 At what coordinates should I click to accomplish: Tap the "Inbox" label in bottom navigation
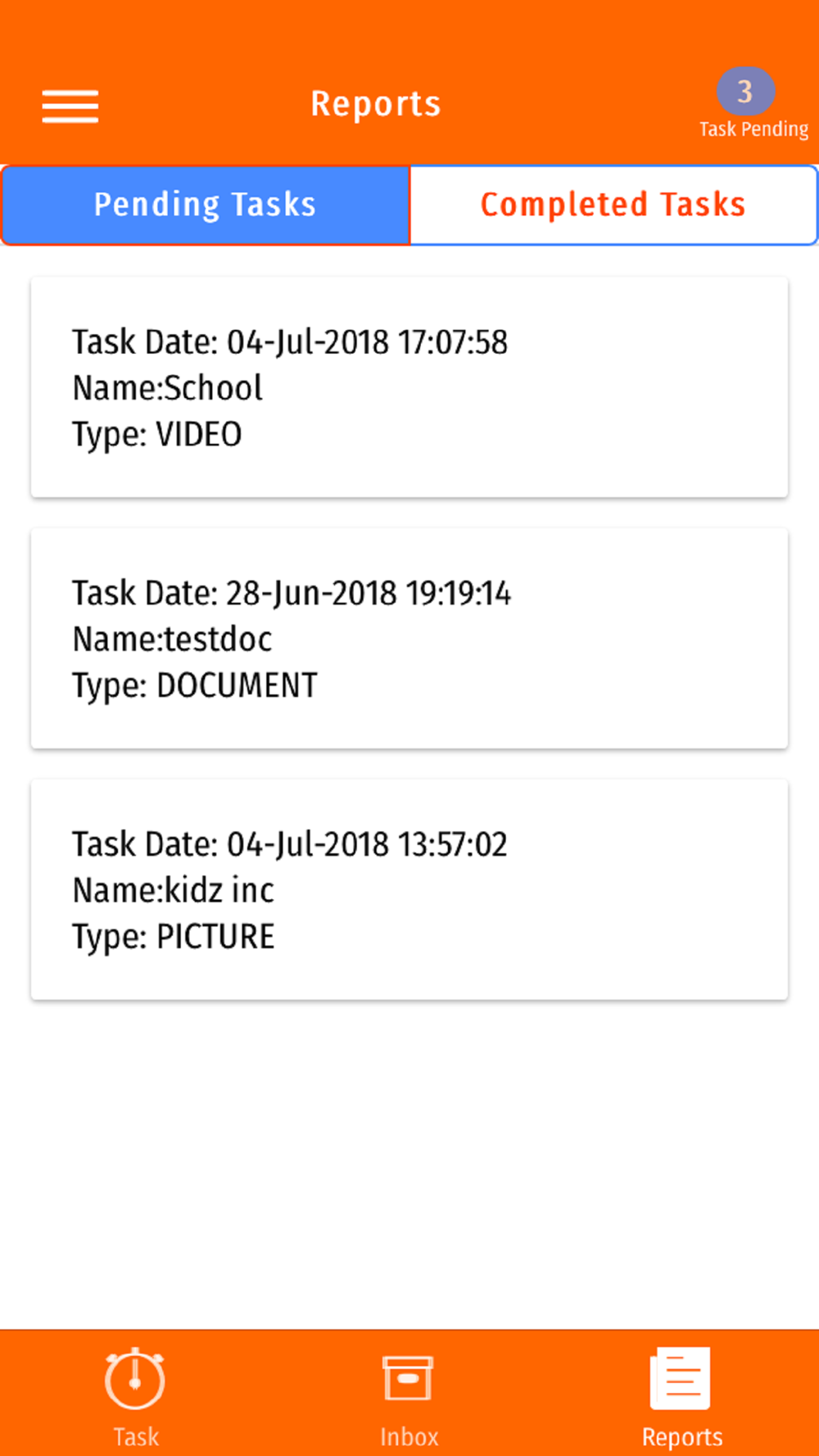(409, 1436)
